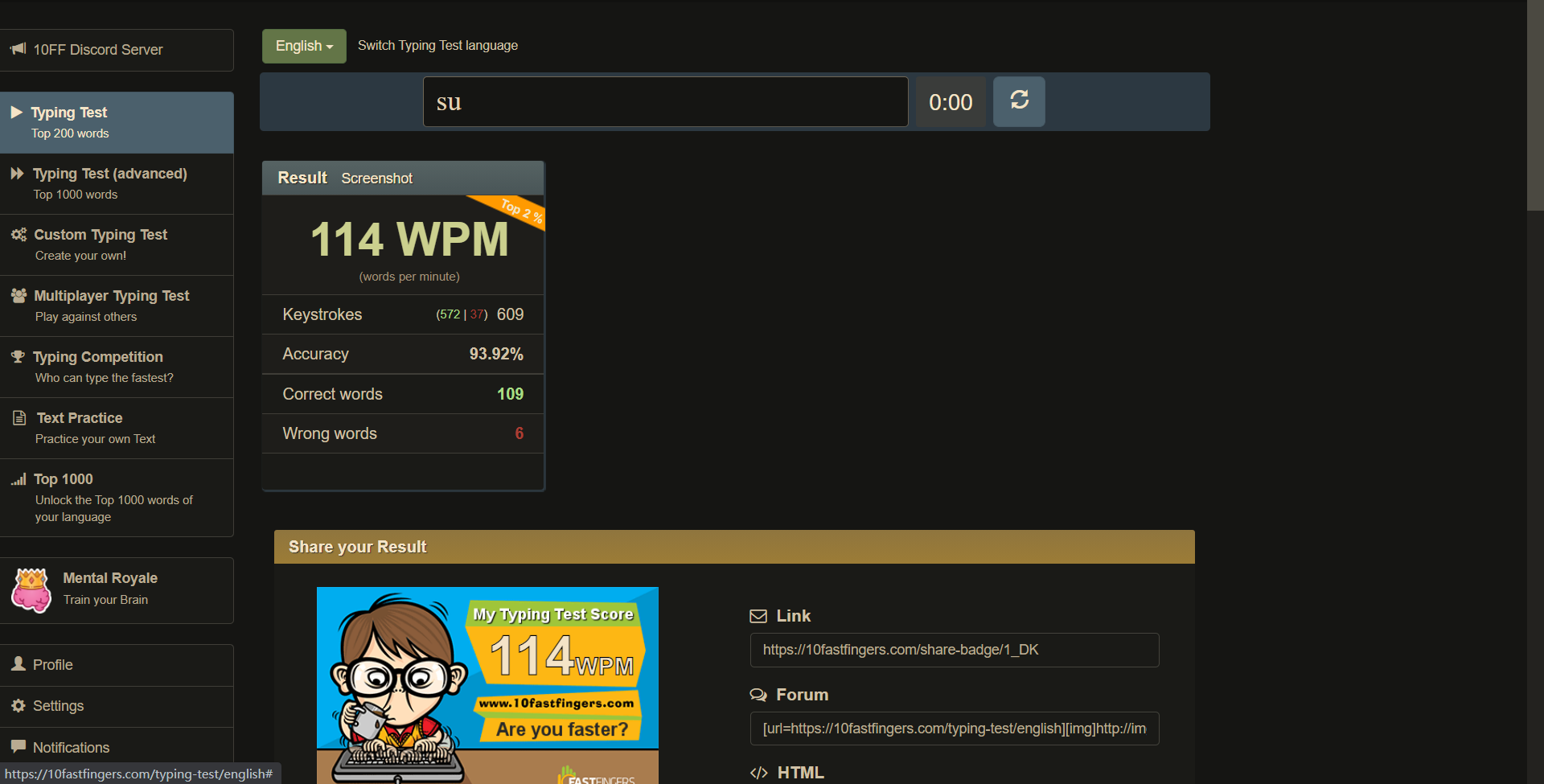This screenshot has height=784, width=1544.
Task: Click the Text Practice document icon
Action: [x=19, y=418]
